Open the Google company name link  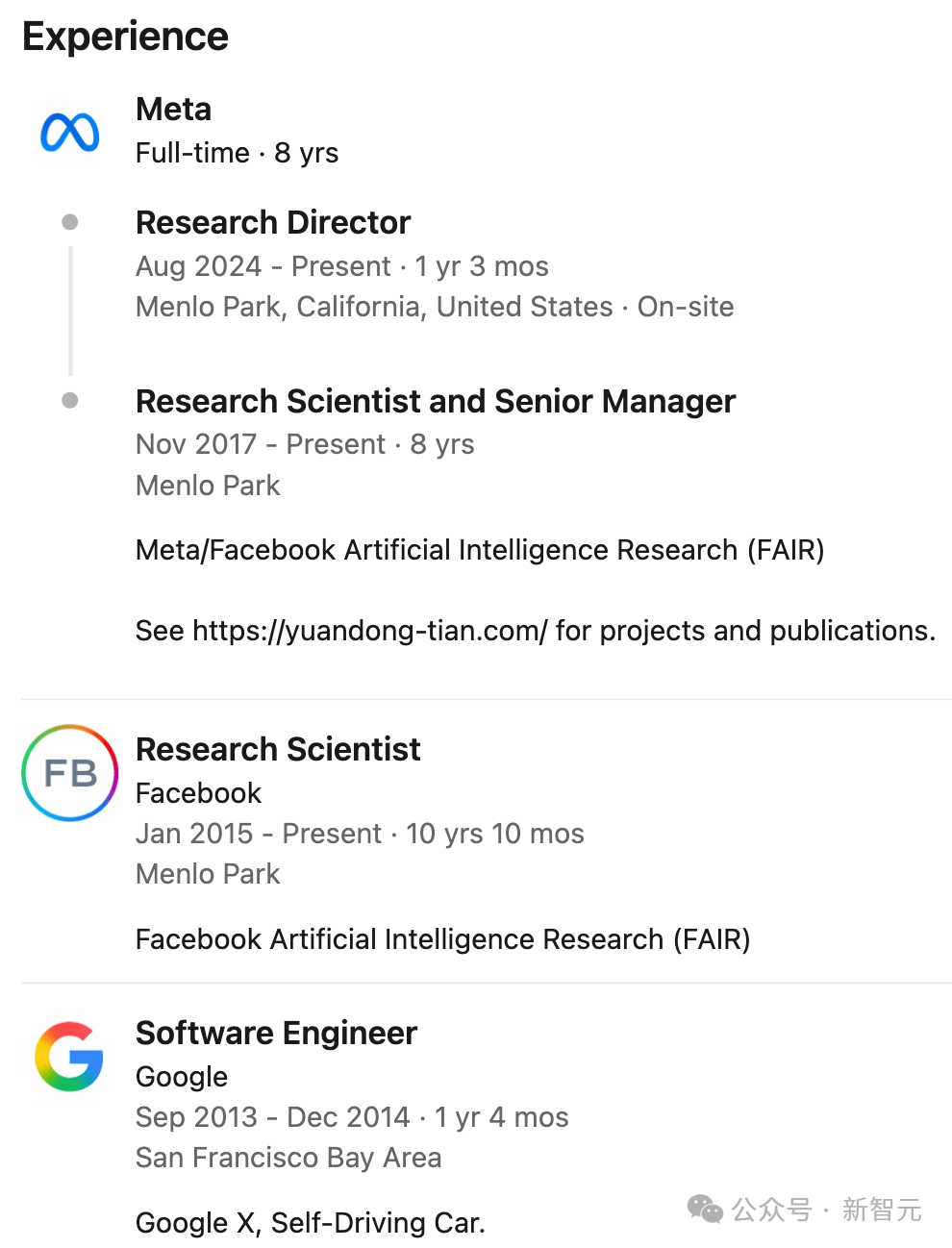coord(182,1077)
